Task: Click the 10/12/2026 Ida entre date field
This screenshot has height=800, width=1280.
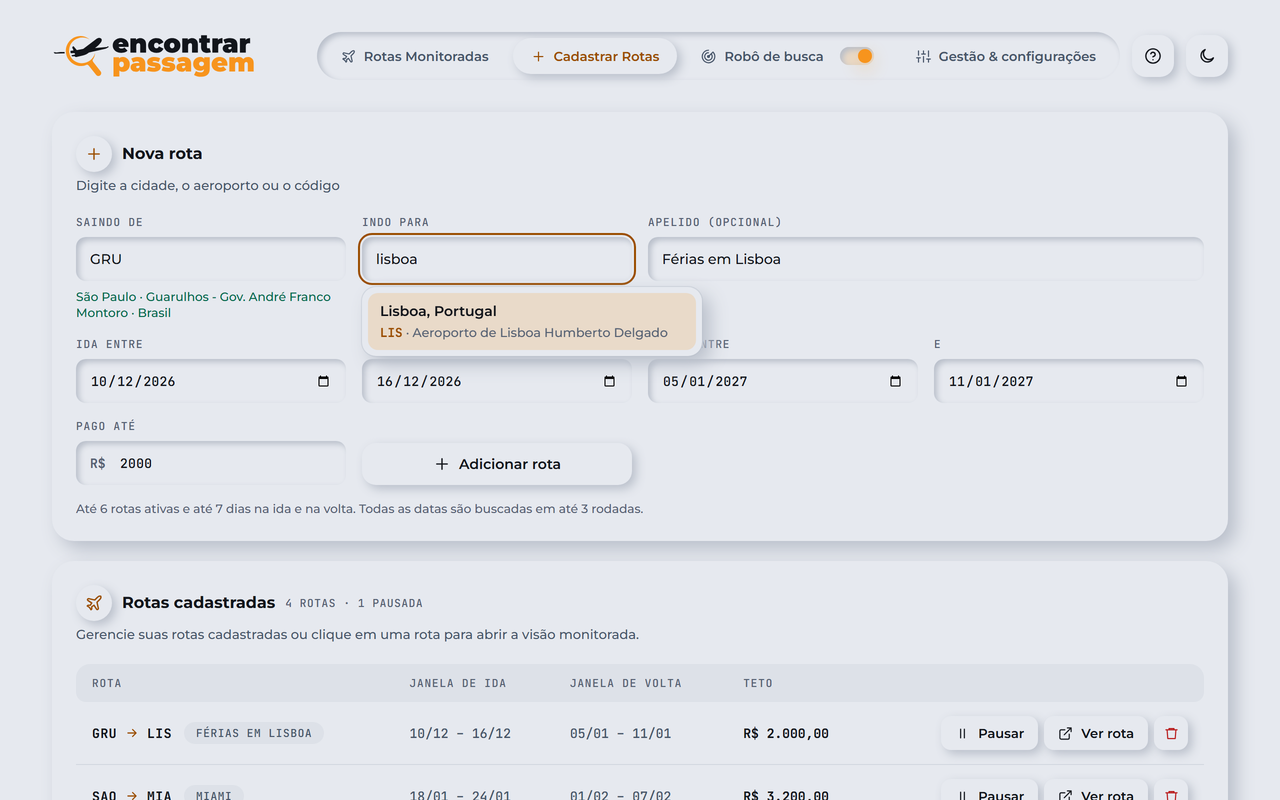Action: [211, 381]
